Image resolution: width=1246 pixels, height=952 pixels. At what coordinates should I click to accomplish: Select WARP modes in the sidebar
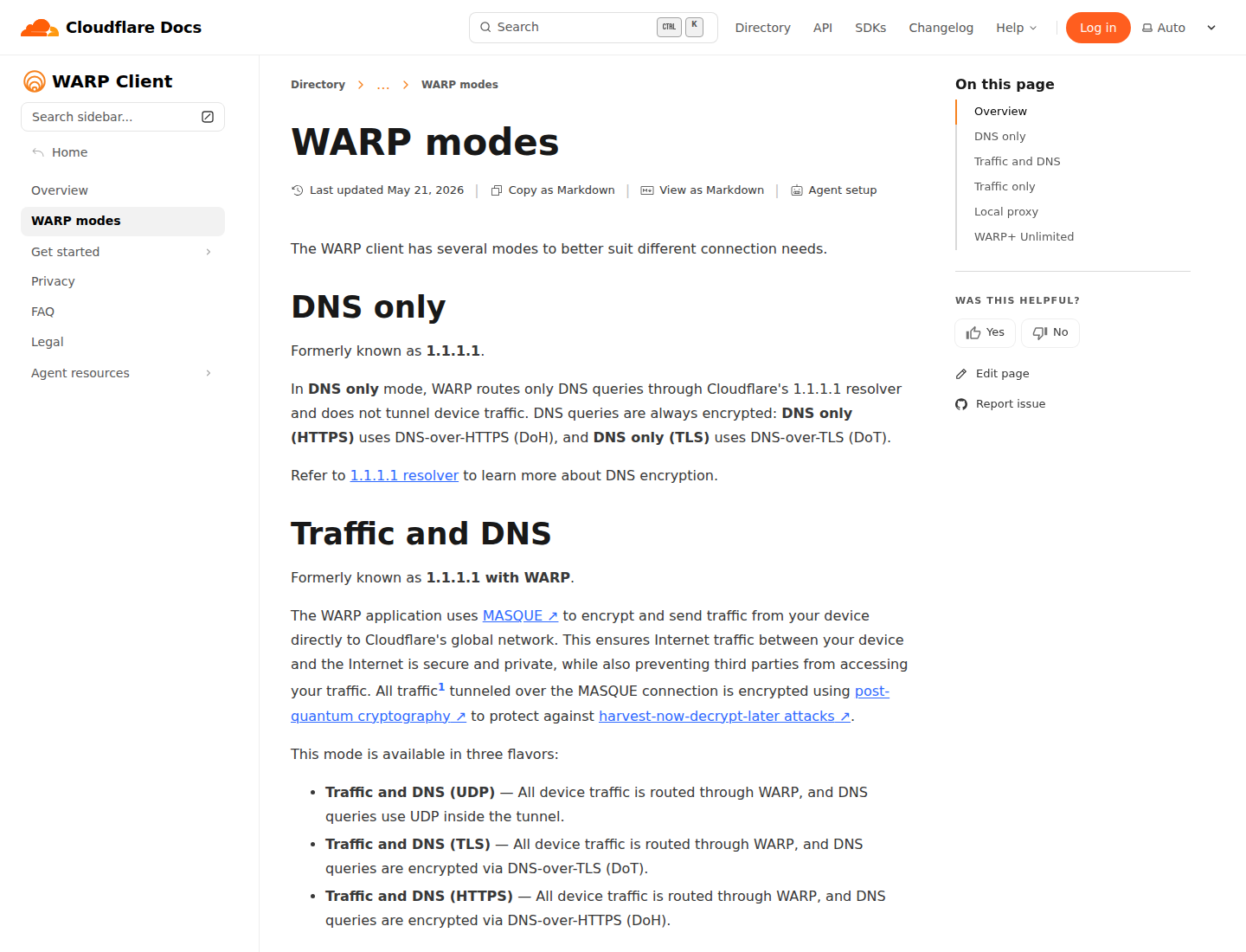(123, 221)
